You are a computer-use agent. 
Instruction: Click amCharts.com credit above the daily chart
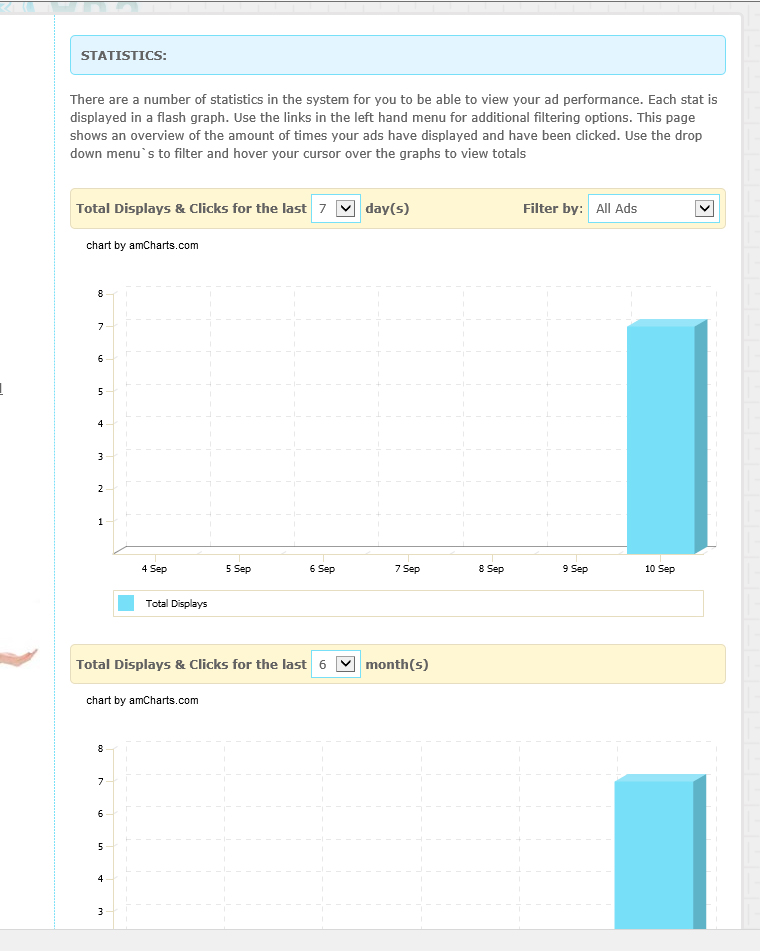click(x=142, y=245)
